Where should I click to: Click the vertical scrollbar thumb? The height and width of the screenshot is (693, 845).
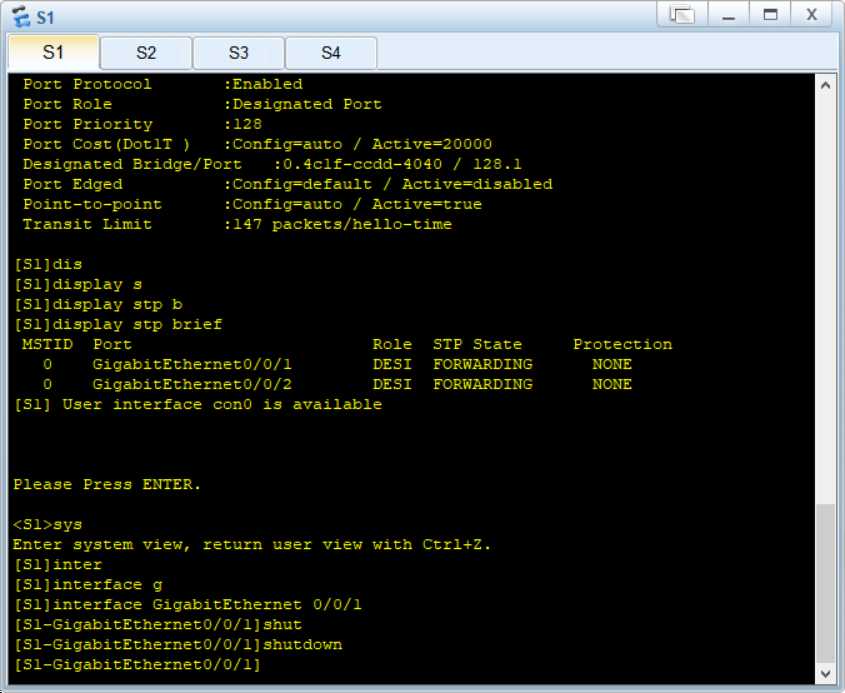tap(825, 583)
